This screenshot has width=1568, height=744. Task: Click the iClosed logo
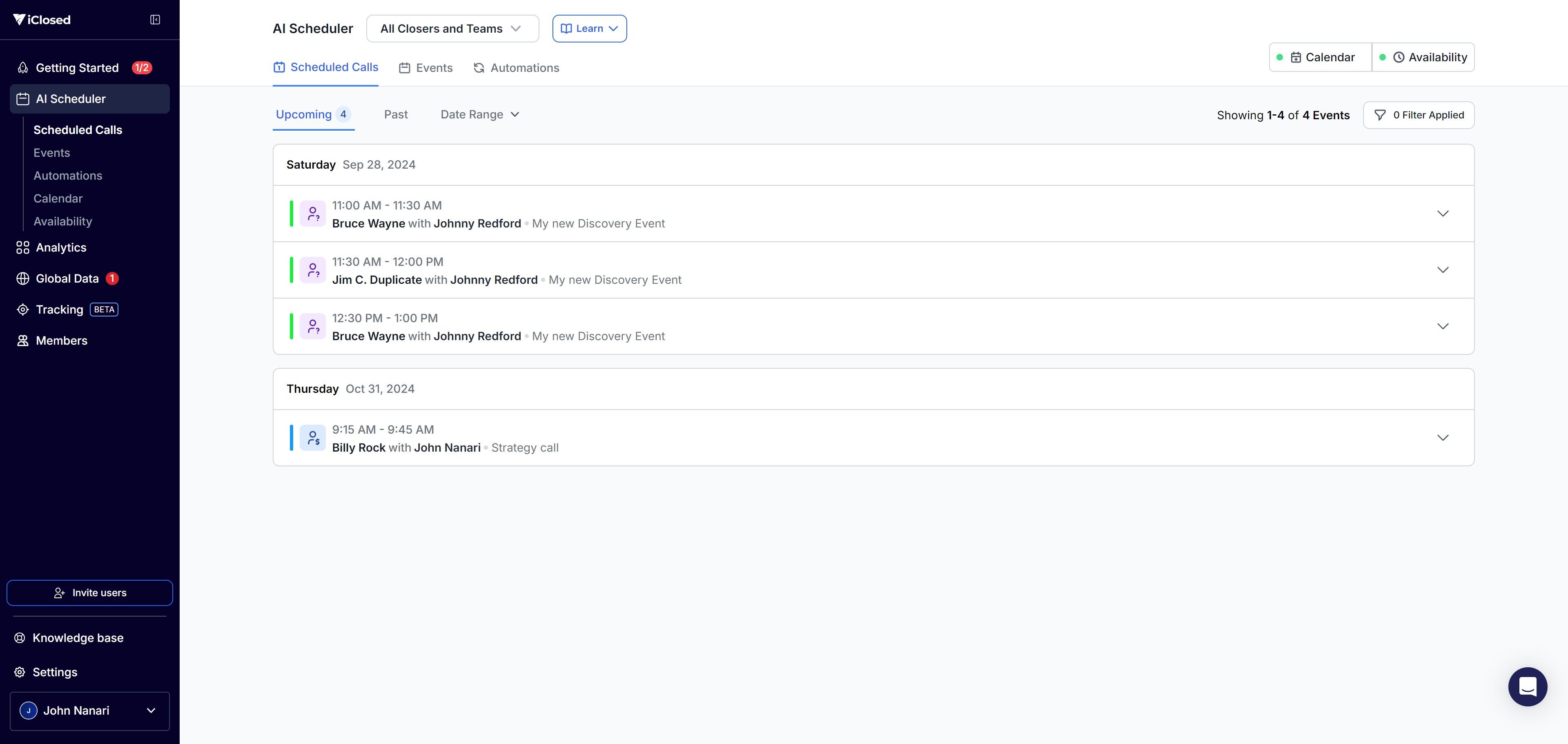42,20
